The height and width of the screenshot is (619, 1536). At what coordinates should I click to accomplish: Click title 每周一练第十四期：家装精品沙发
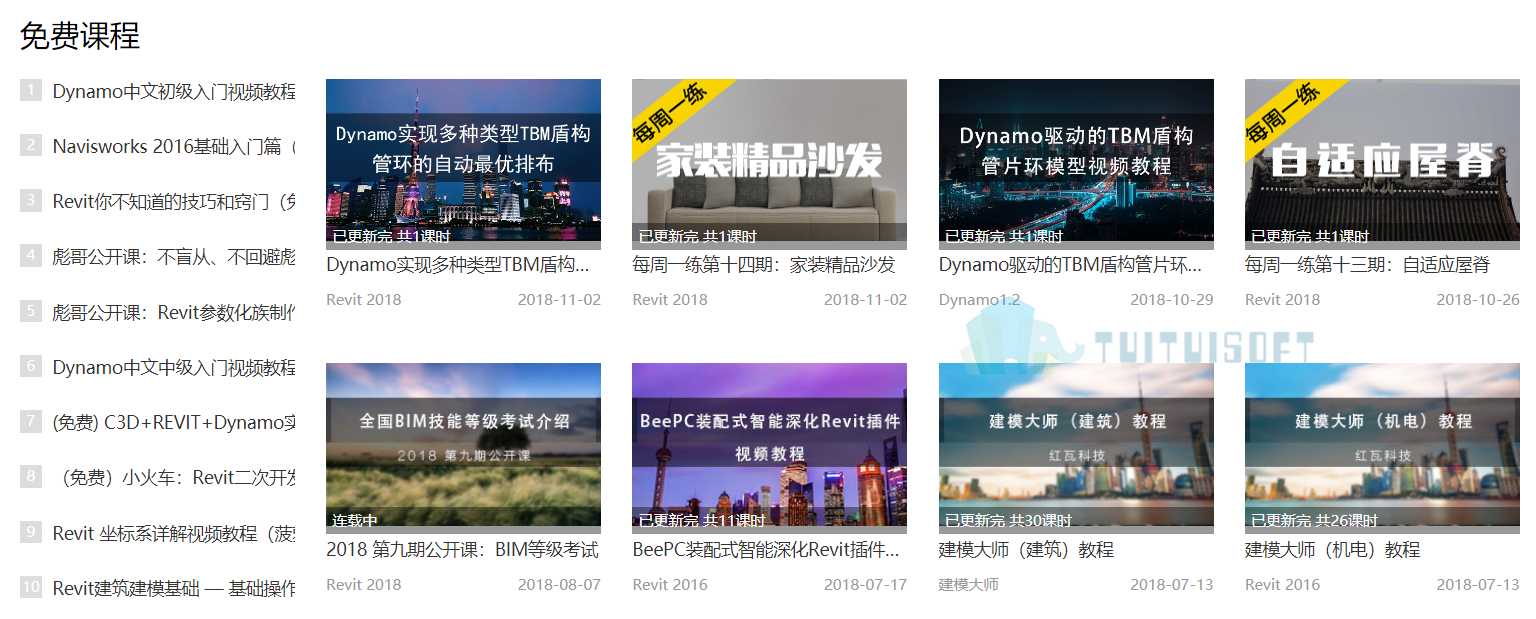click(764, 265)
